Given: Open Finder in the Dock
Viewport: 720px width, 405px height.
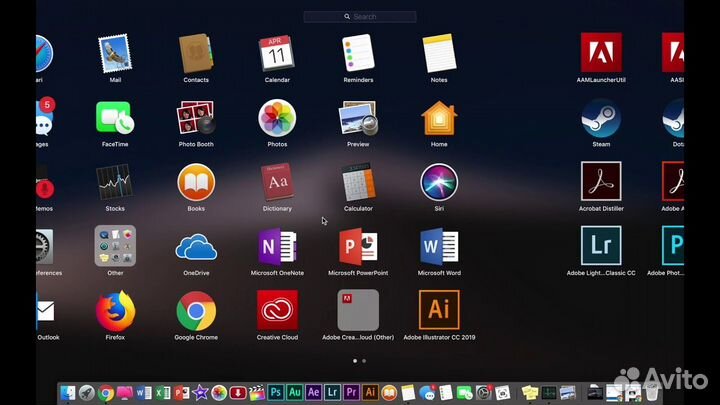Looking at the screenshot, I should (x=68, y=393).
